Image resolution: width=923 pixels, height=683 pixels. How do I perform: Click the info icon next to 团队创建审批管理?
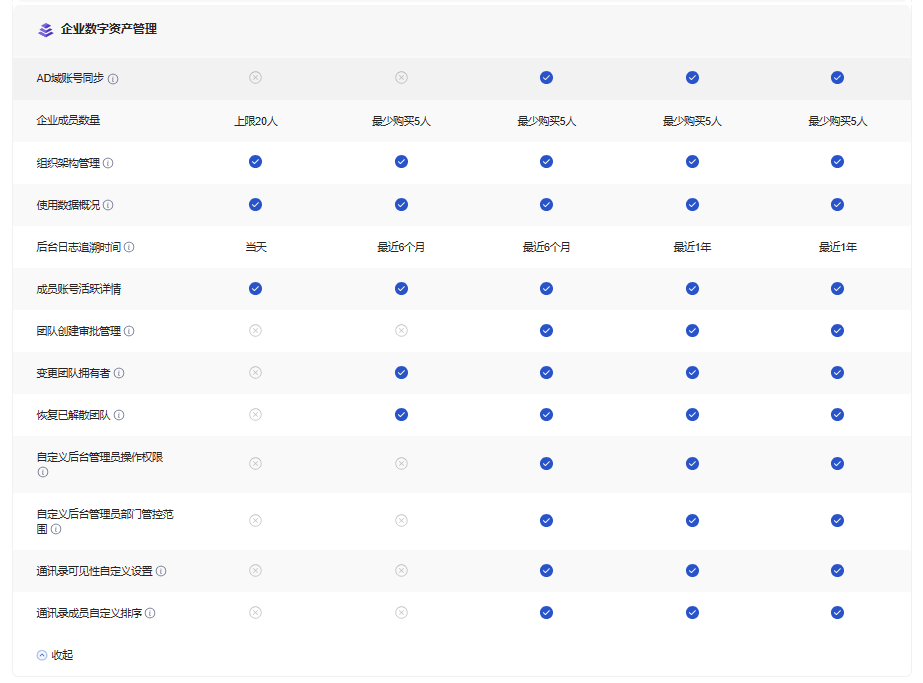tap(129, 331)
